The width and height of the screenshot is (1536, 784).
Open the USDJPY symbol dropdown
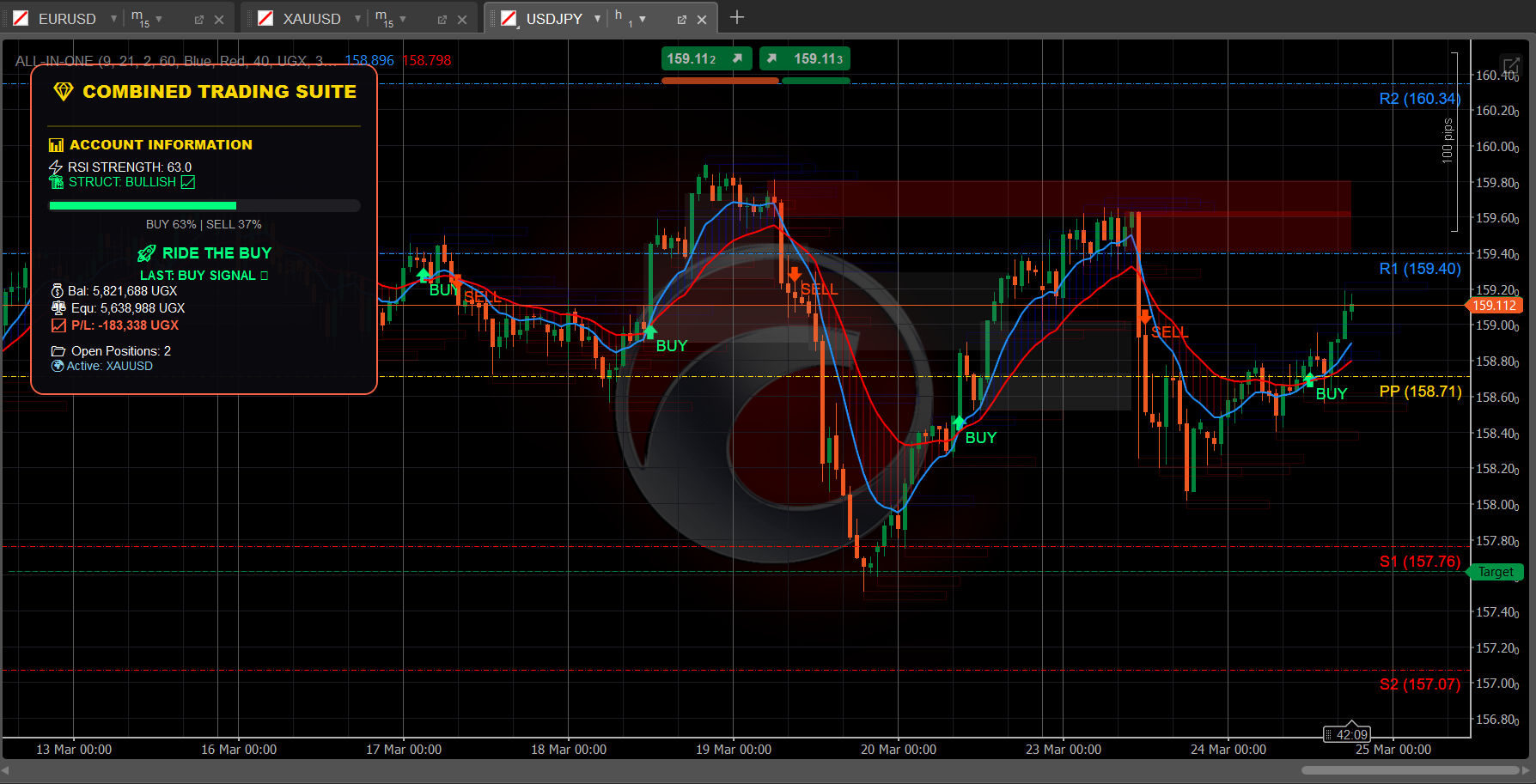(597, 19)
